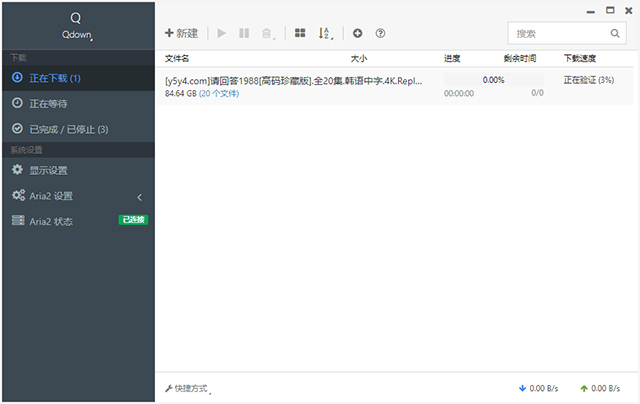Sort by 大小 column header
This screenshot has height=404, width=640.
pos(359,59)
